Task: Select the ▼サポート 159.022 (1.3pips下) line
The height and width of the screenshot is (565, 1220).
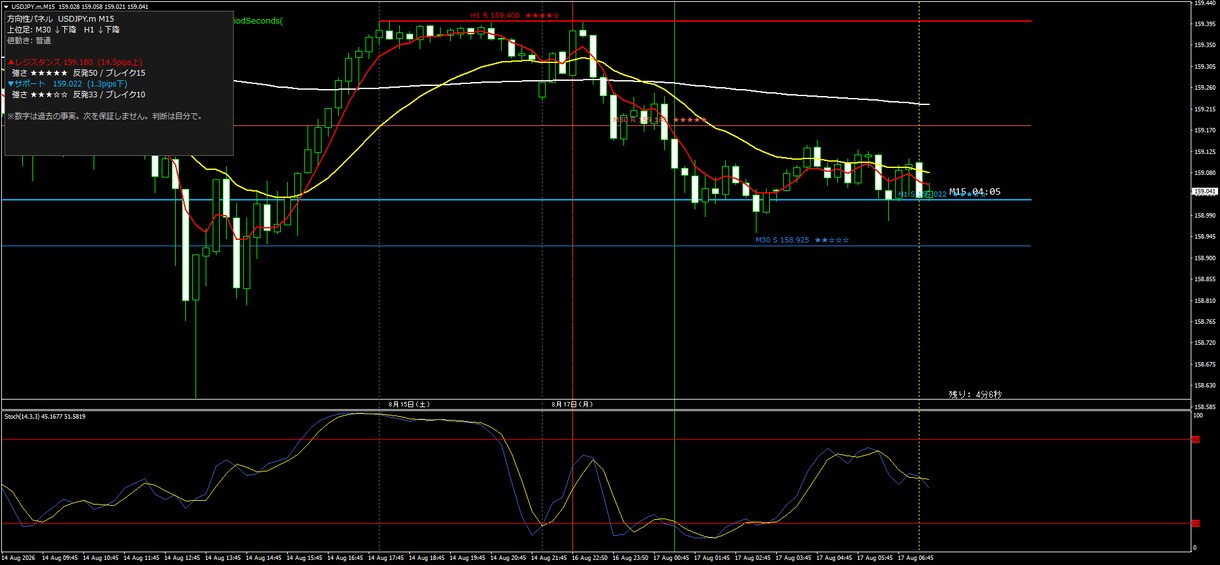Action: (x=68, y=84)
